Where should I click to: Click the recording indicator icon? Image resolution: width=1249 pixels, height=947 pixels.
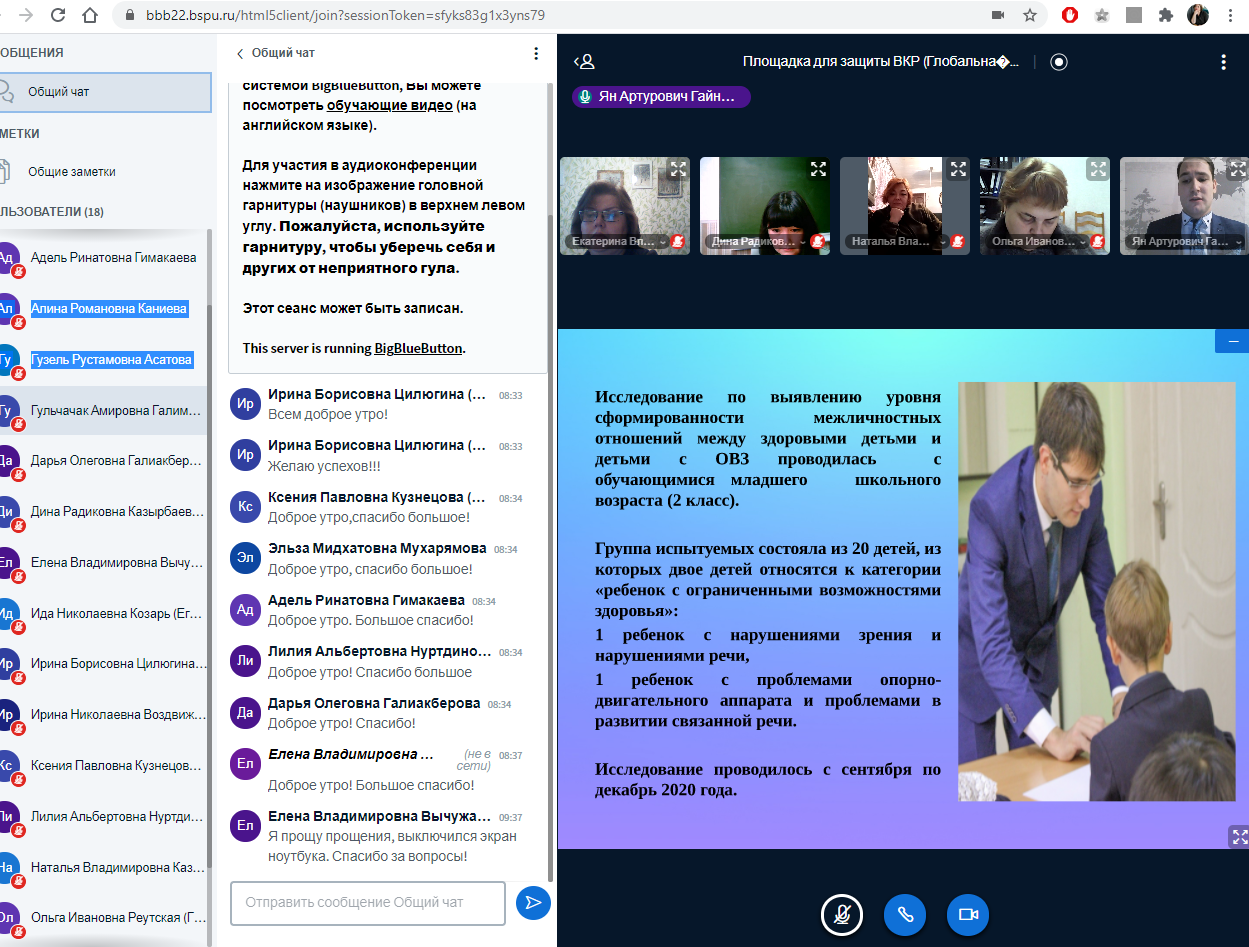click(x=1059, y=62)
